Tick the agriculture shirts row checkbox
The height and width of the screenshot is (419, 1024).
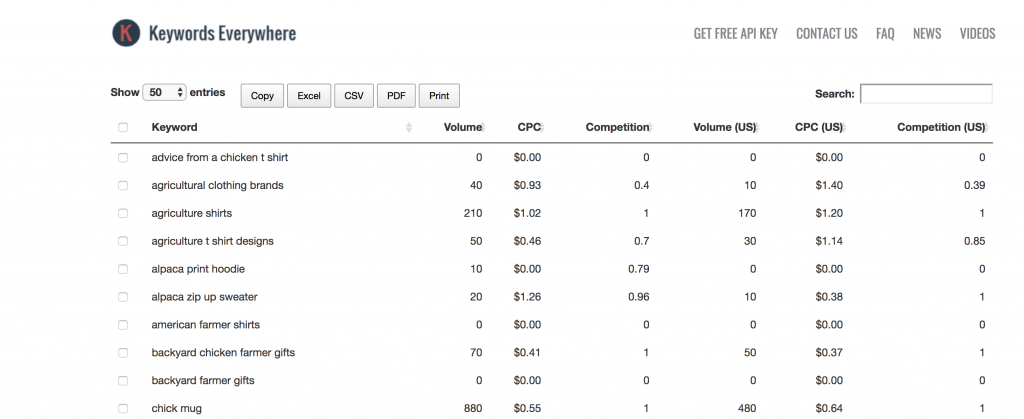123,213
